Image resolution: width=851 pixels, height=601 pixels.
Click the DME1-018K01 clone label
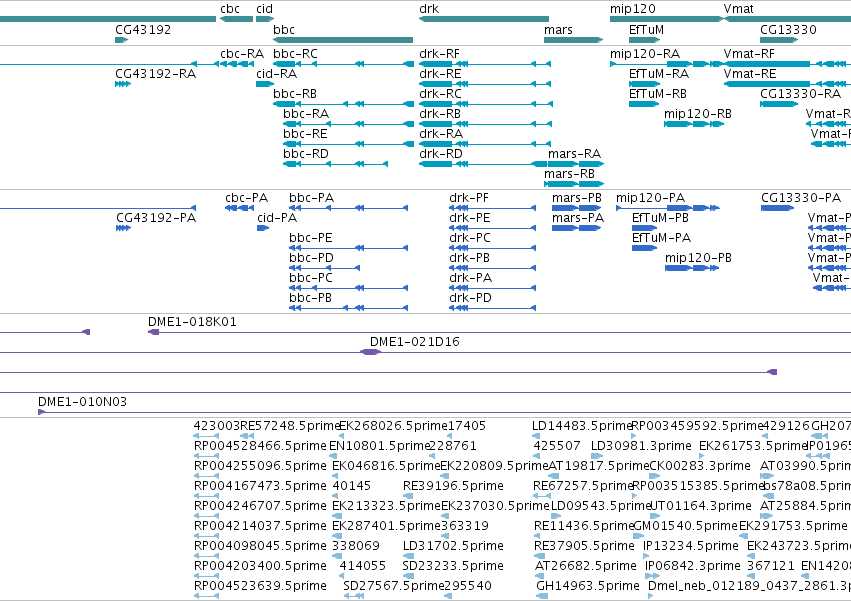[x=192, y=322]
